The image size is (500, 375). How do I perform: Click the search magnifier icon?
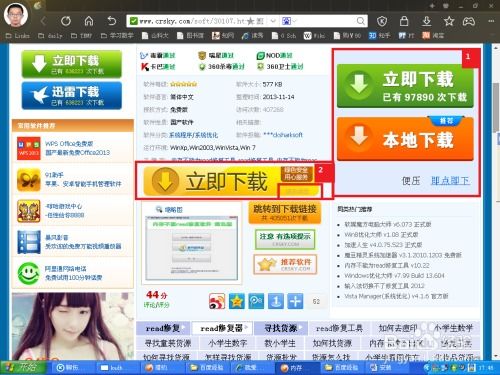(360, 21)
